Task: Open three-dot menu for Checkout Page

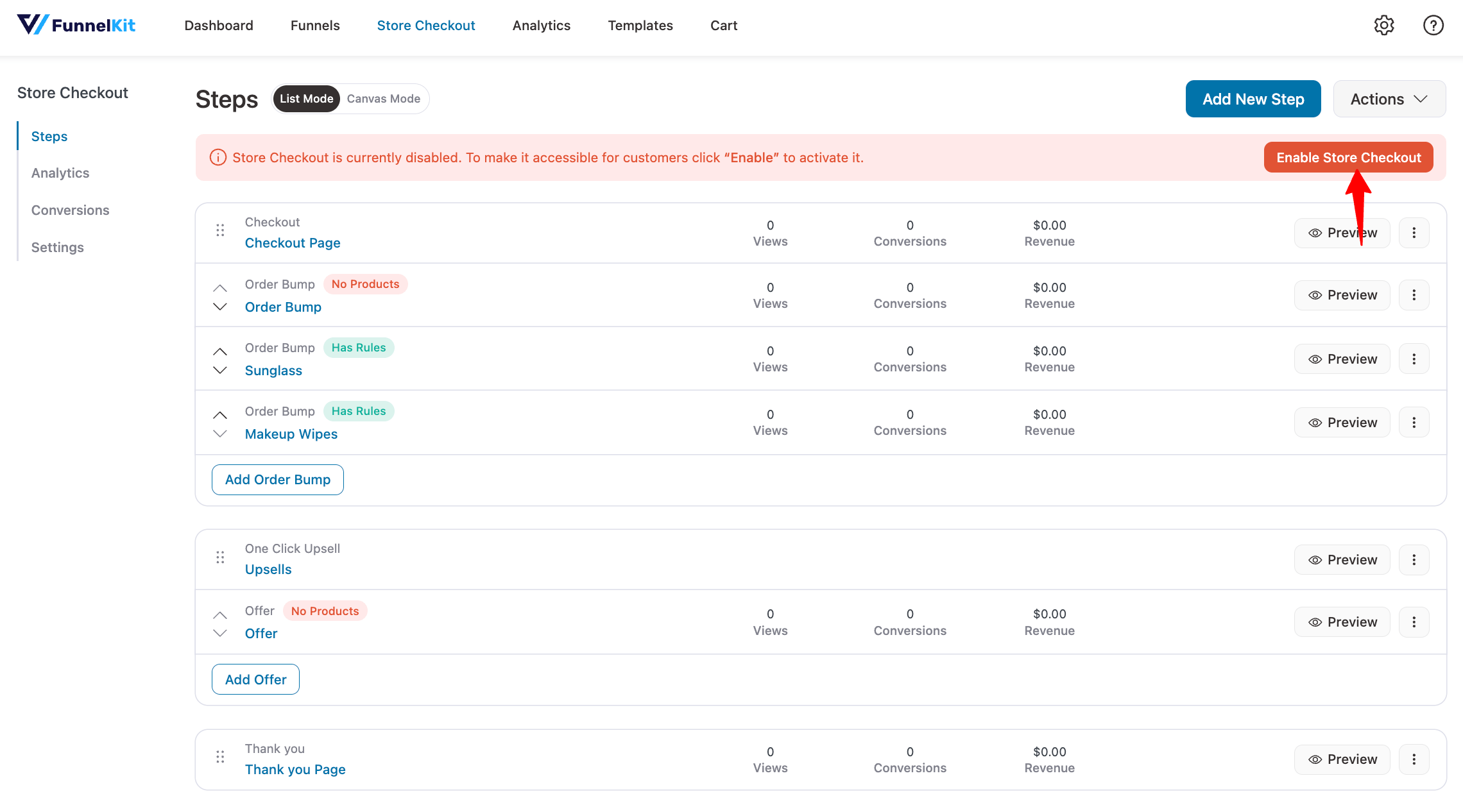Action: click(x=1414, y=233)
